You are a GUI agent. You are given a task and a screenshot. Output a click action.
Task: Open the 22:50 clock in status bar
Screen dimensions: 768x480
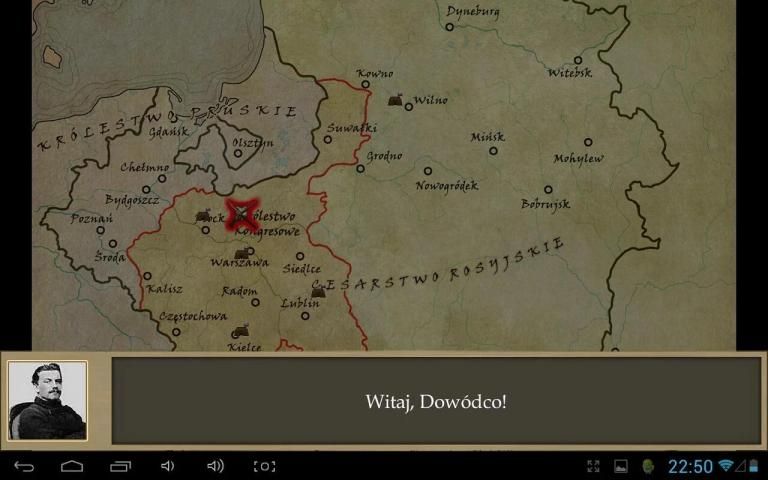[x=690, y=466]
